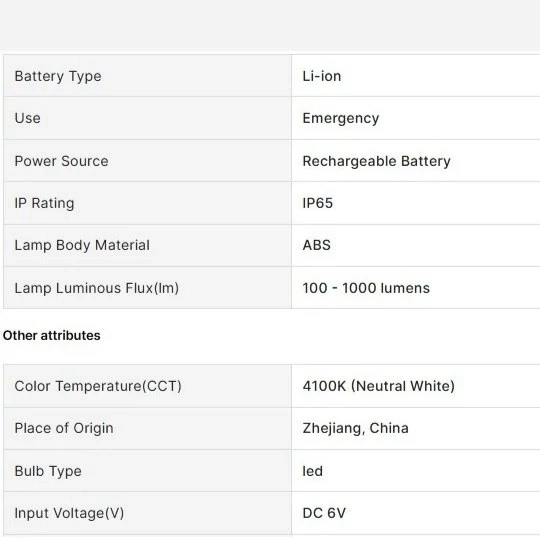This screenshot has height=540, width=540.
Task: Select the IP65 value
Action: click(x=318, y=203)
